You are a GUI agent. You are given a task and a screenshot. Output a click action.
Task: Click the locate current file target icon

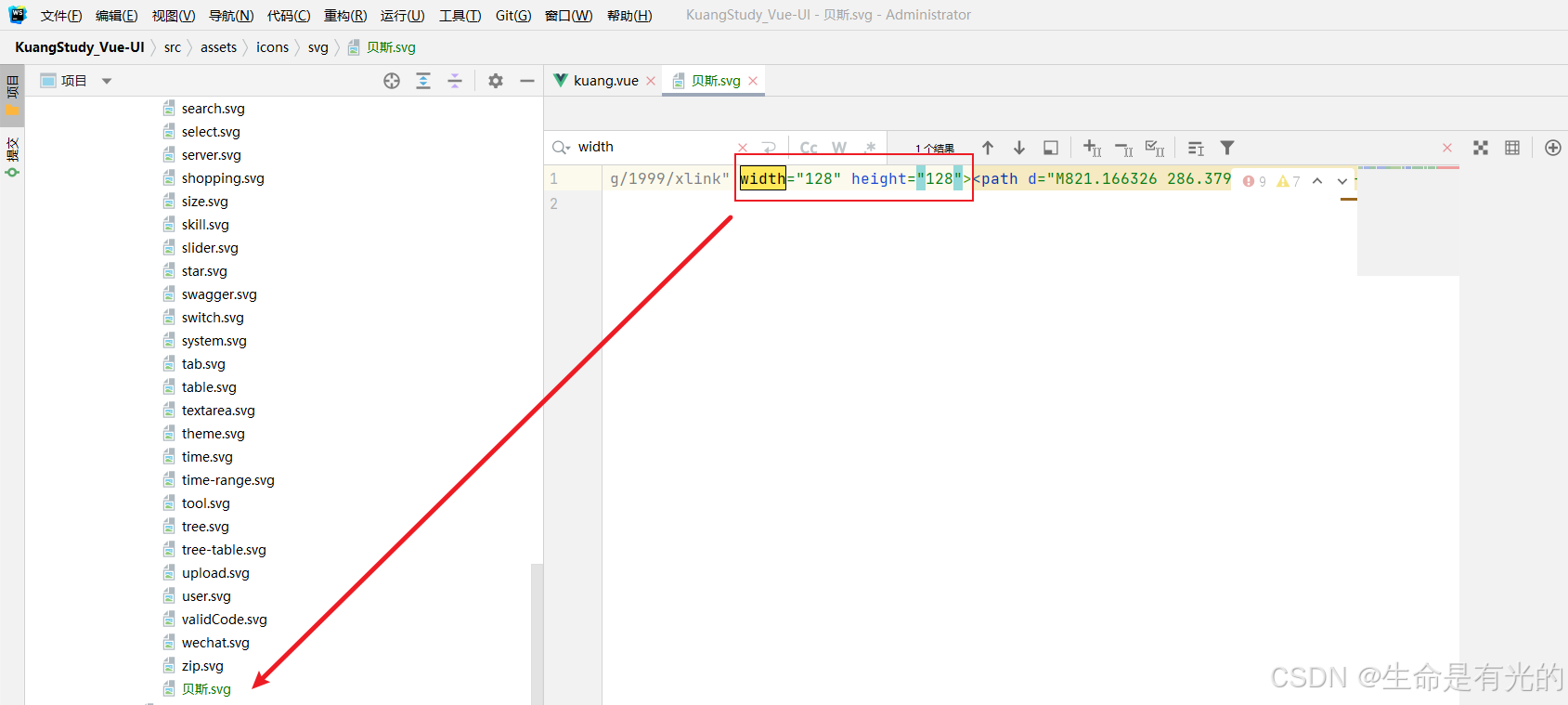click(392, 81)
